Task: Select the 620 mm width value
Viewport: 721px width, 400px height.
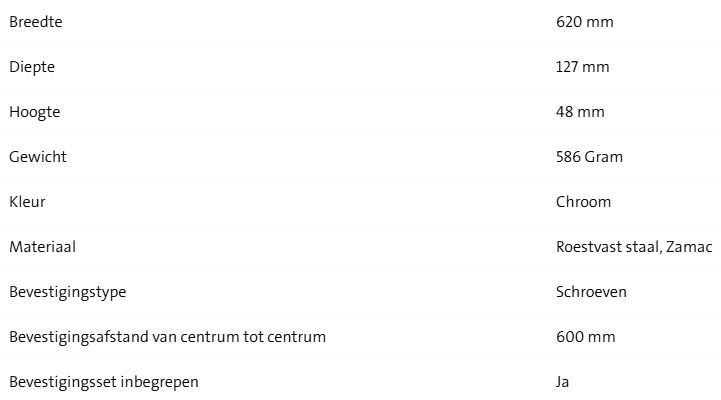Action: (x=585, y=22)
